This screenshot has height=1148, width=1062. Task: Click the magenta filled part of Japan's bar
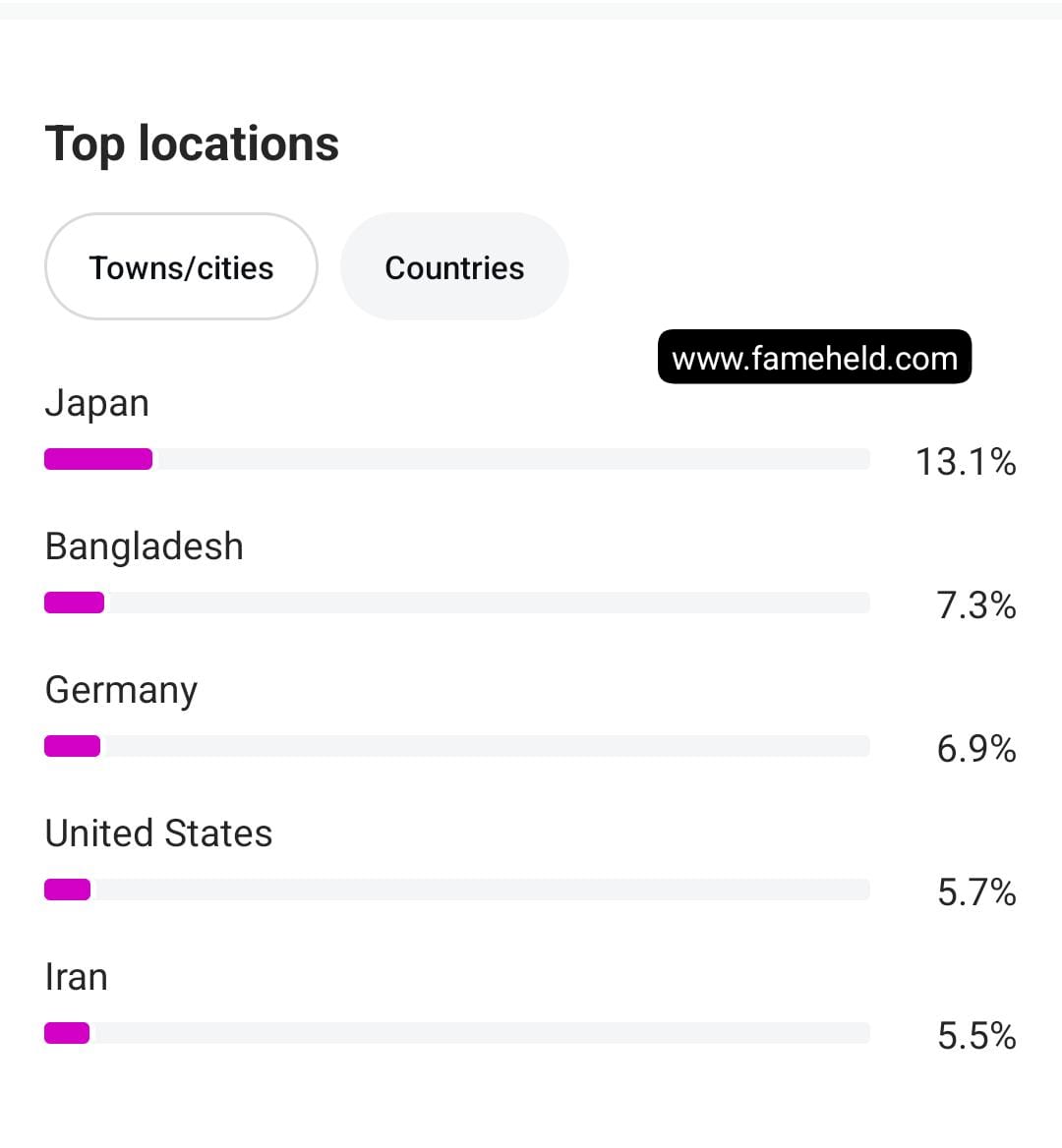[x=98, y=459]
